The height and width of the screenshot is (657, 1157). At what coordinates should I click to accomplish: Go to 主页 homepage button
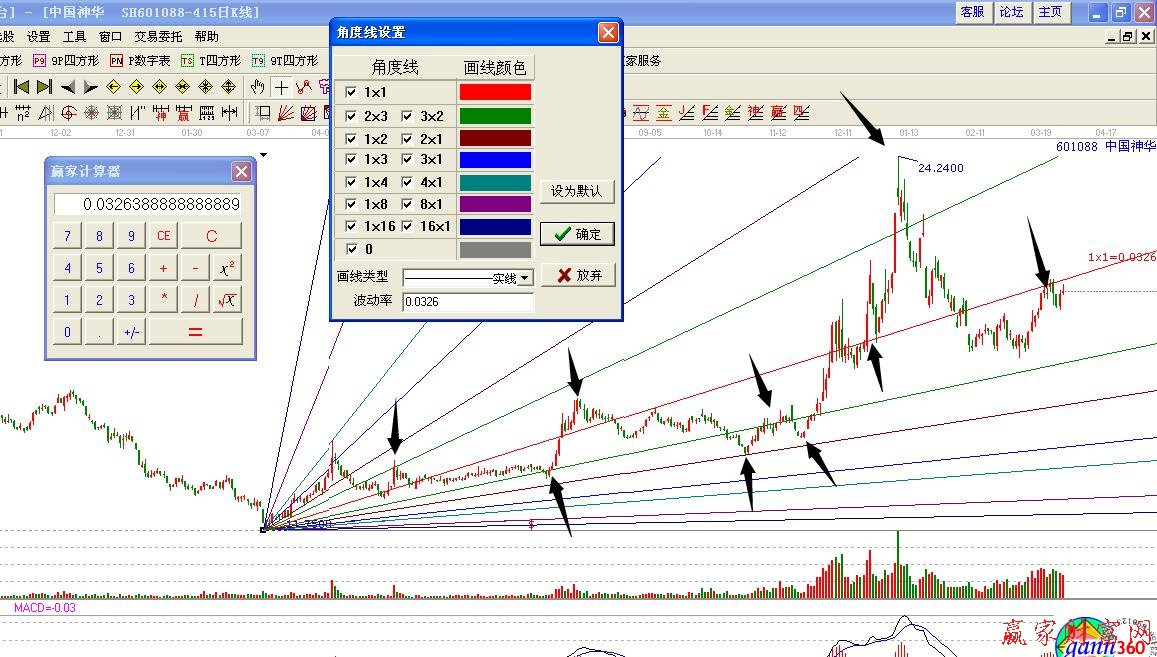click(1050, 12)
